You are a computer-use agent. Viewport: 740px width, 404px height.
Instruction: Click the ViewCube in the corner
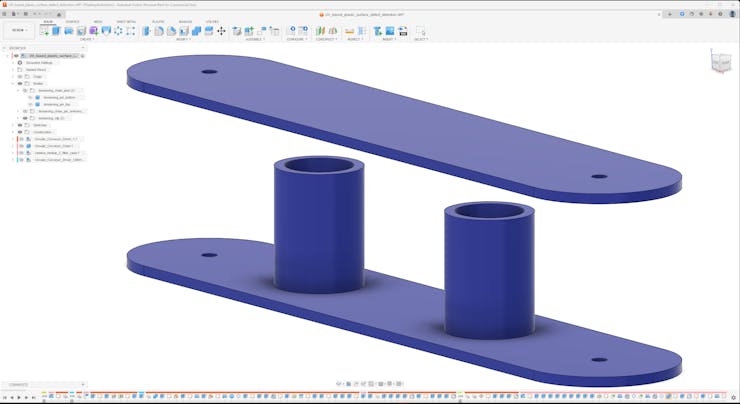(x=720, y=63)
